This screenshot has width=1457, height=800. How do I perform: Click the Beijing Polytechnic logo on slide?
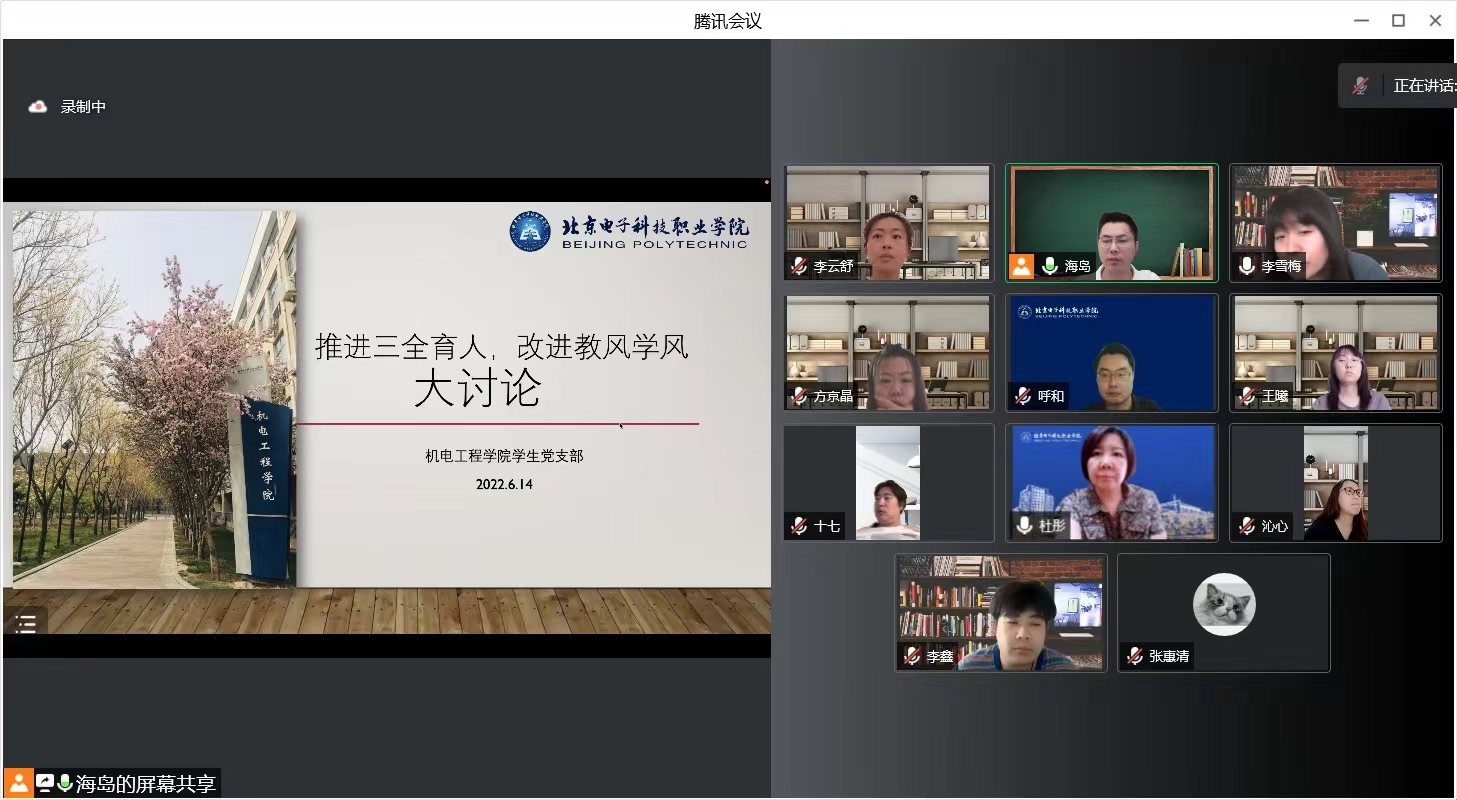530,231
